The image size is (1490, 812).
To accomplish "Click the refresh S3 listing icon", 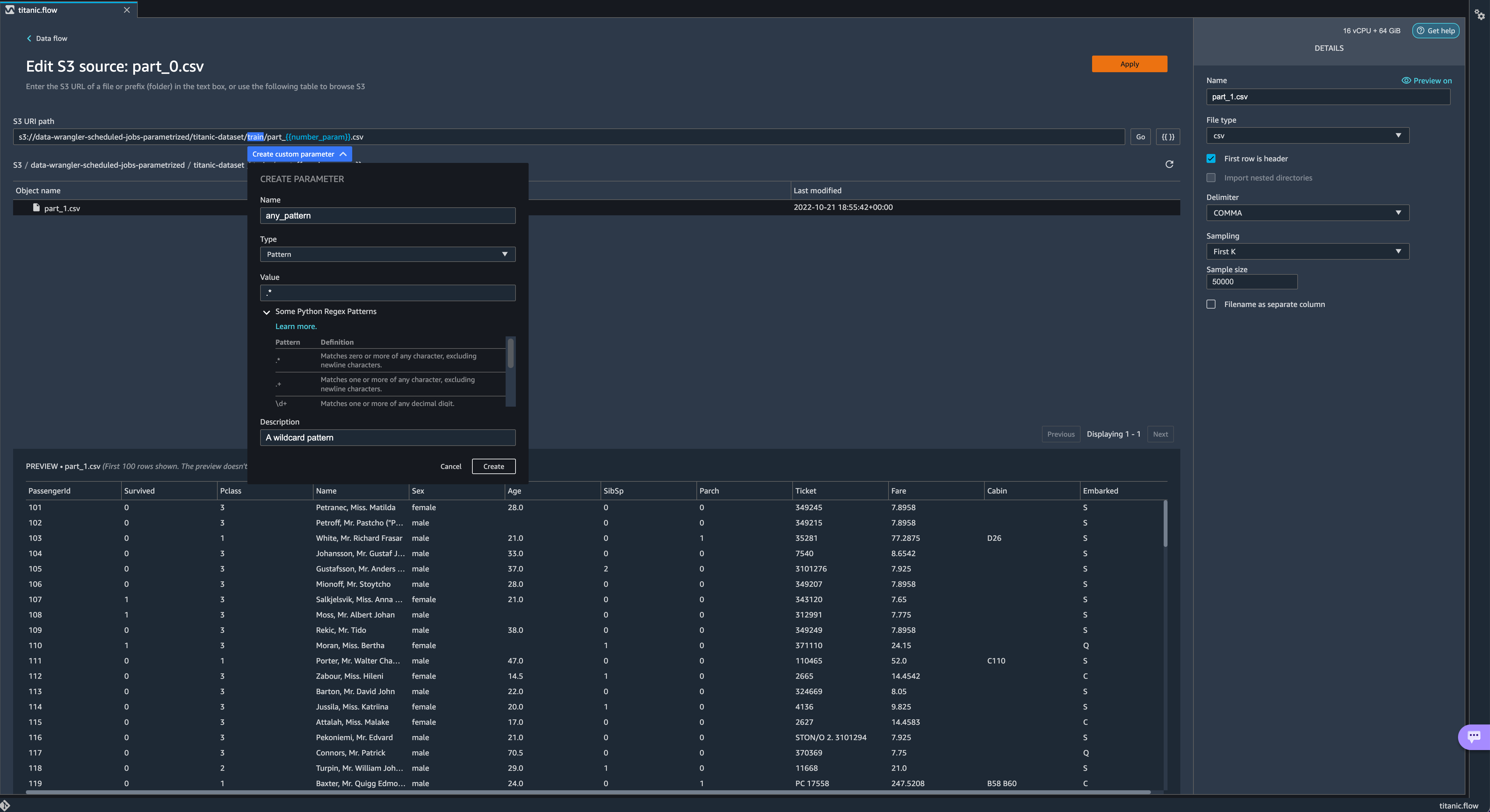I will tap(1169, 164).
